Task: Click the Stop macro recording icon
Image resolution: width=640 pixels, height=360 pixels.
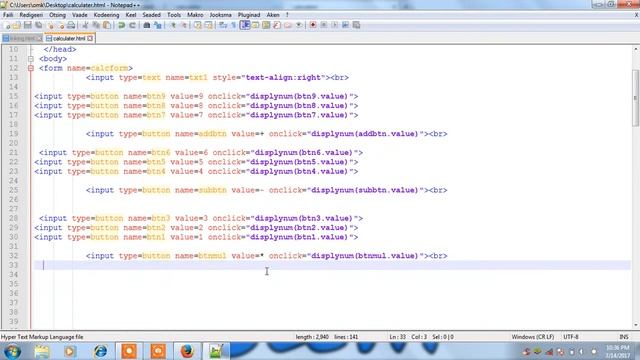Action: (324, 25)
